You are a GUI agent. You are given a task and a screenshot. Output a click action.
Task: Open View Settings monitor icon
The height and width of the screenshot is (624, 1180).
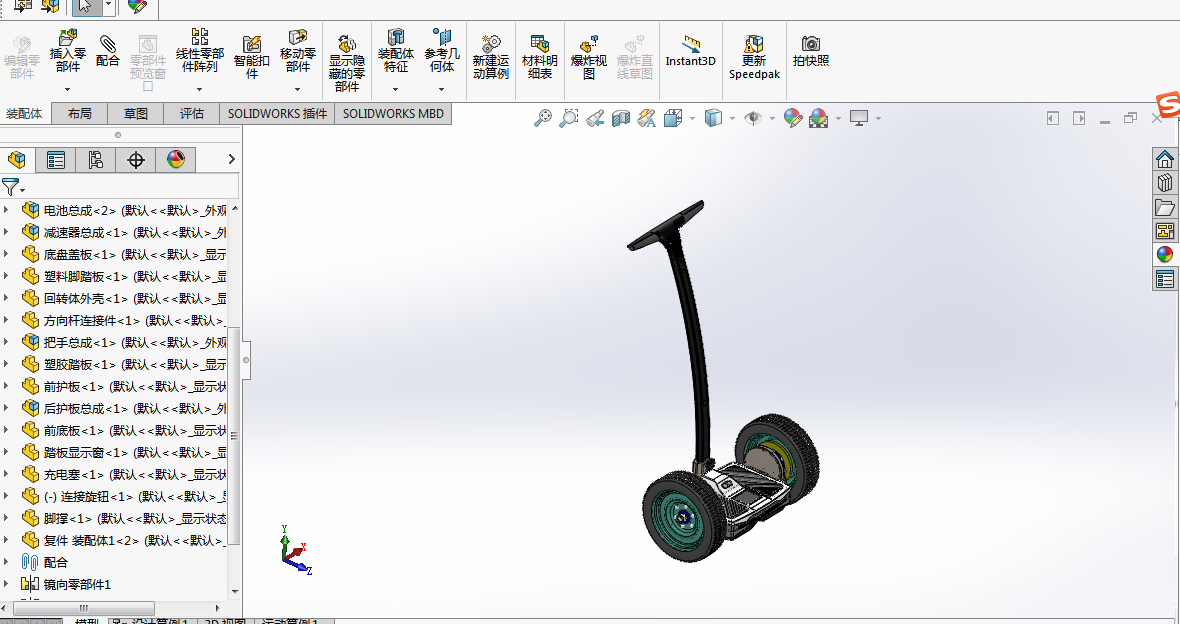[859, 118]
